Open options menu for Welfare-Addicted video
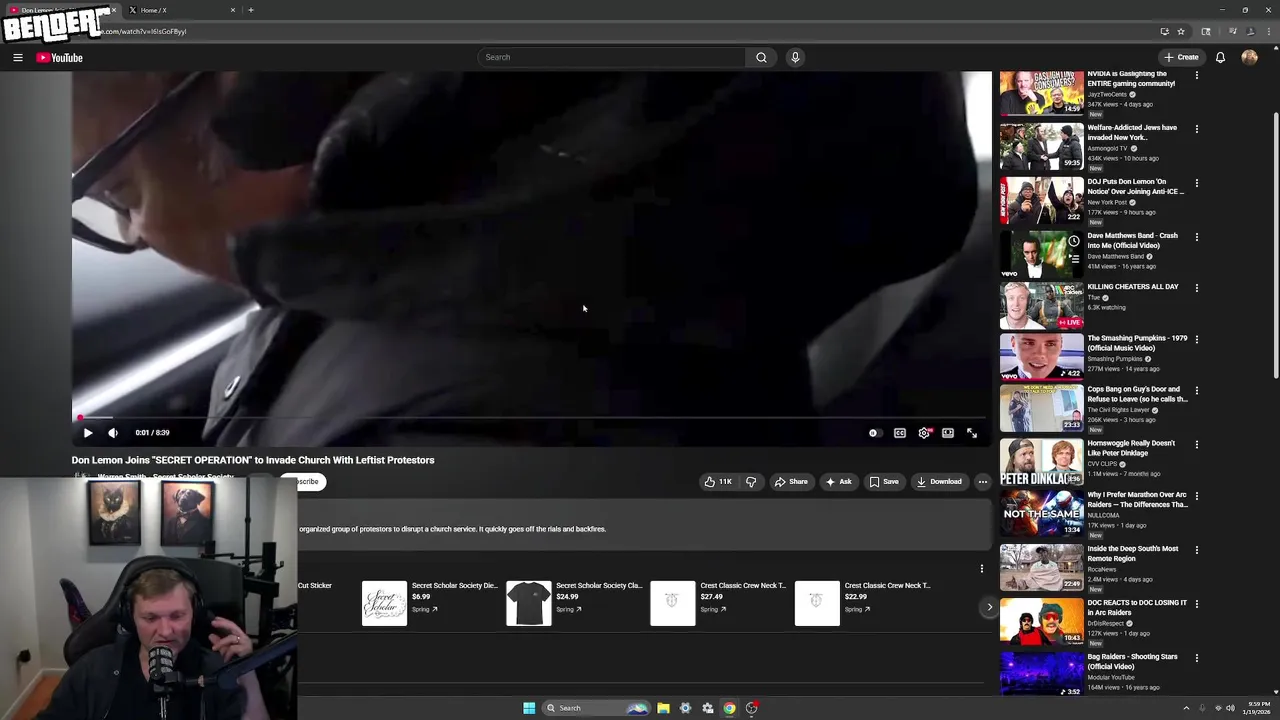Image resolution: width=1280 pixels, height=720 pixels. (1196, 129)
